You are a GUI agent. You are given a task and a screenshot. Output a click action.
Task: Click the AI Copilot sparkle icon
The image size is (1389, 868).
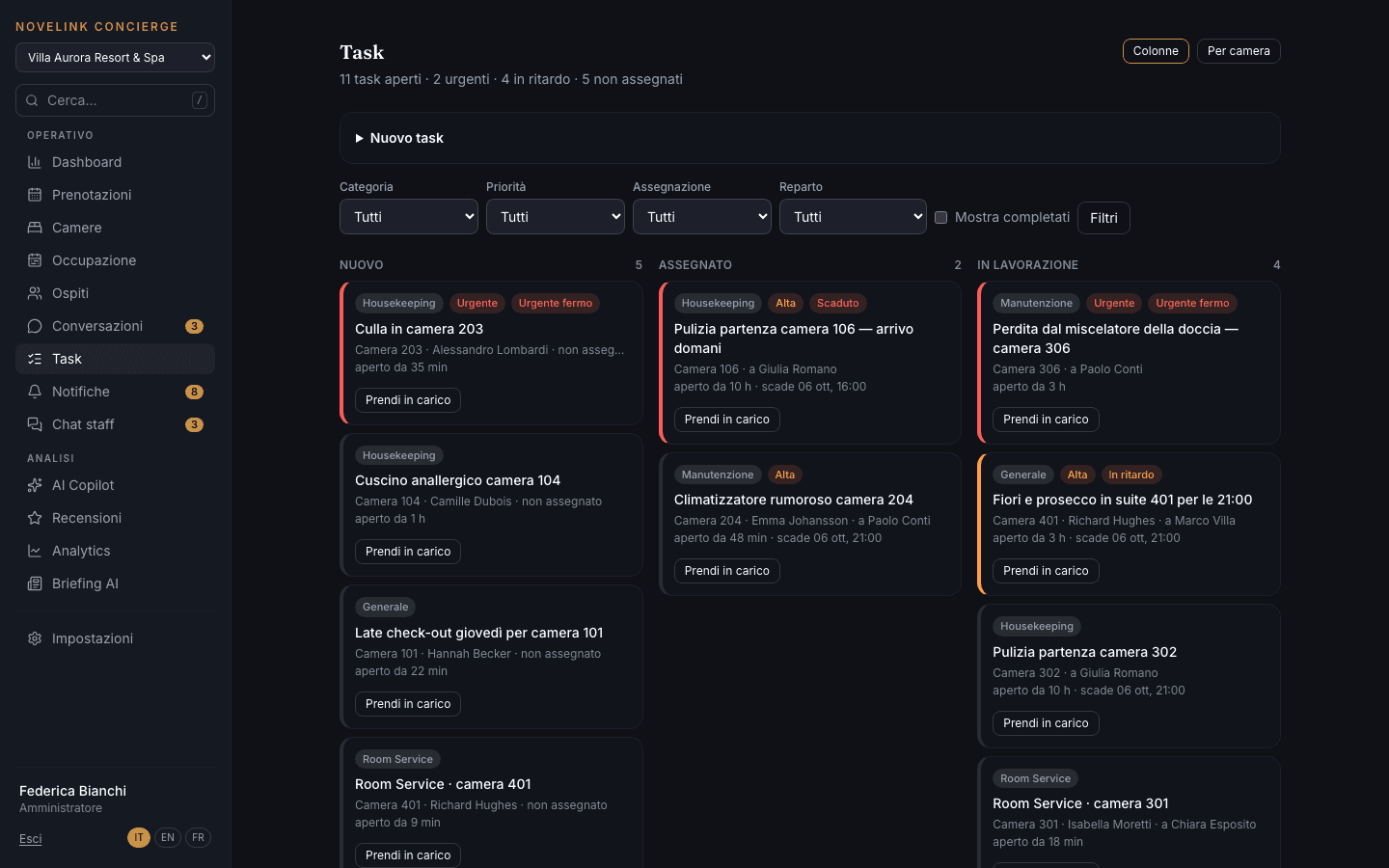click(x=35, y=485)
